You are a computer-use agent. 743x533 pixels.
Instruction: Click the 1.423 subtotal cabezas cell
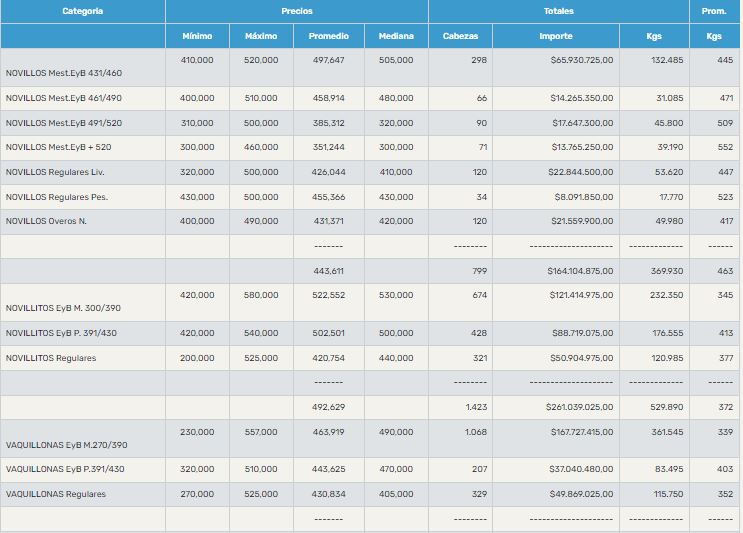point(475,407)
